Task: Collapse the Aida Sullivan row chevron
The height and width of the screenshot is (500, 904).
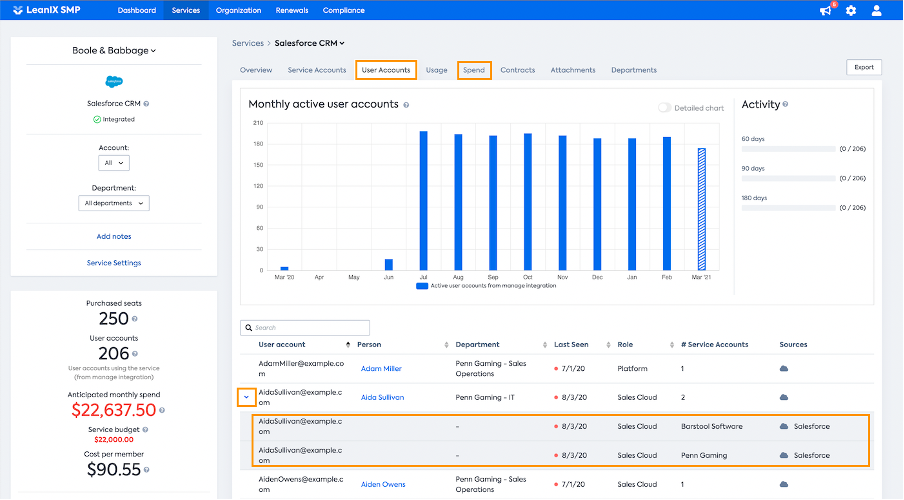Action: point(246,397)
